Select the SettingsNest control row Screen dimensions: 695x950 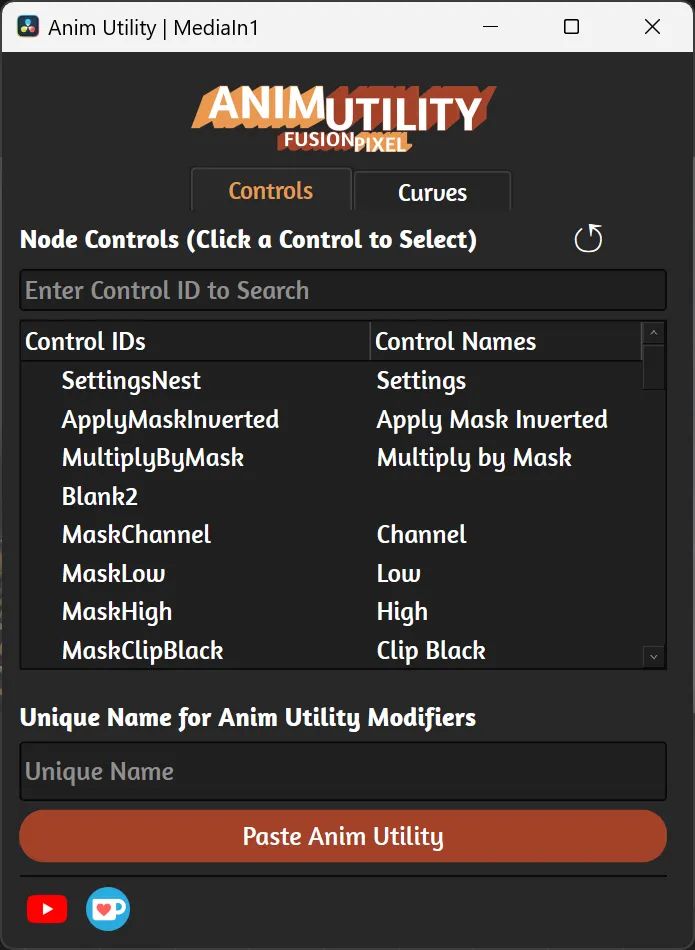(331, 380)
